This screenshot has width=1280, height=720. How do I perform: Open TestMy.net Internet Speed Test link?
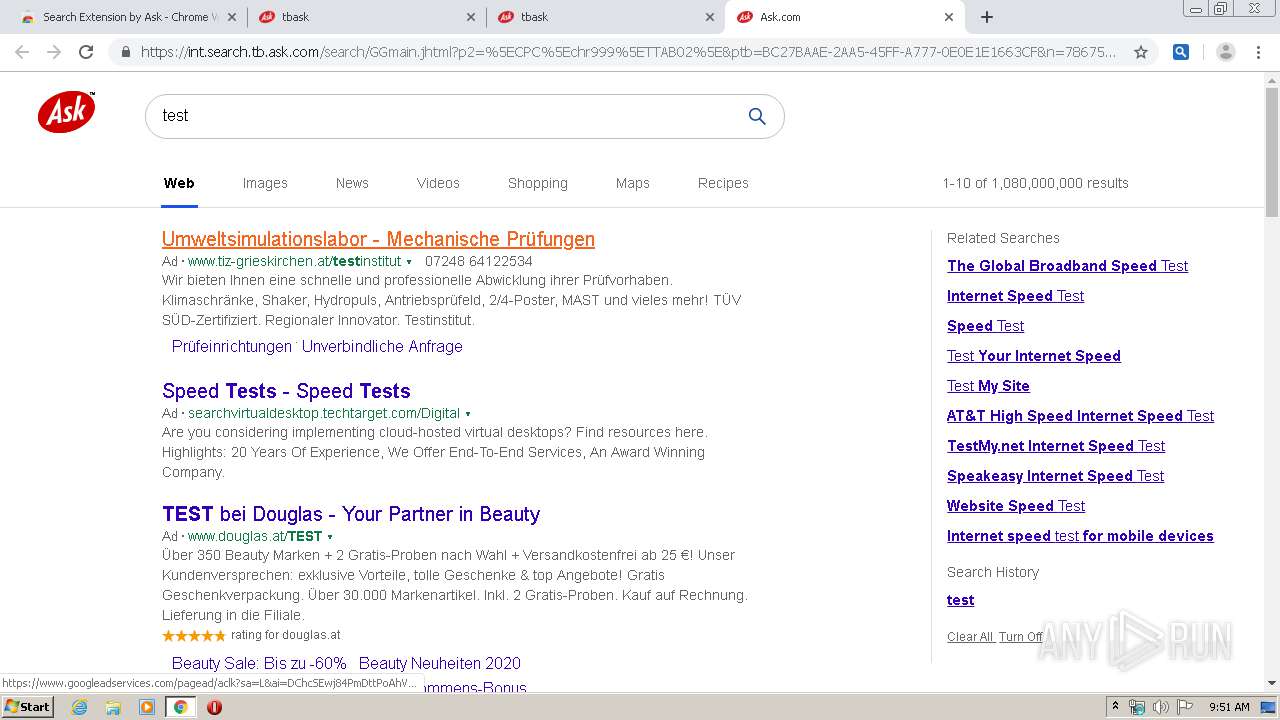click(1056, 446)
